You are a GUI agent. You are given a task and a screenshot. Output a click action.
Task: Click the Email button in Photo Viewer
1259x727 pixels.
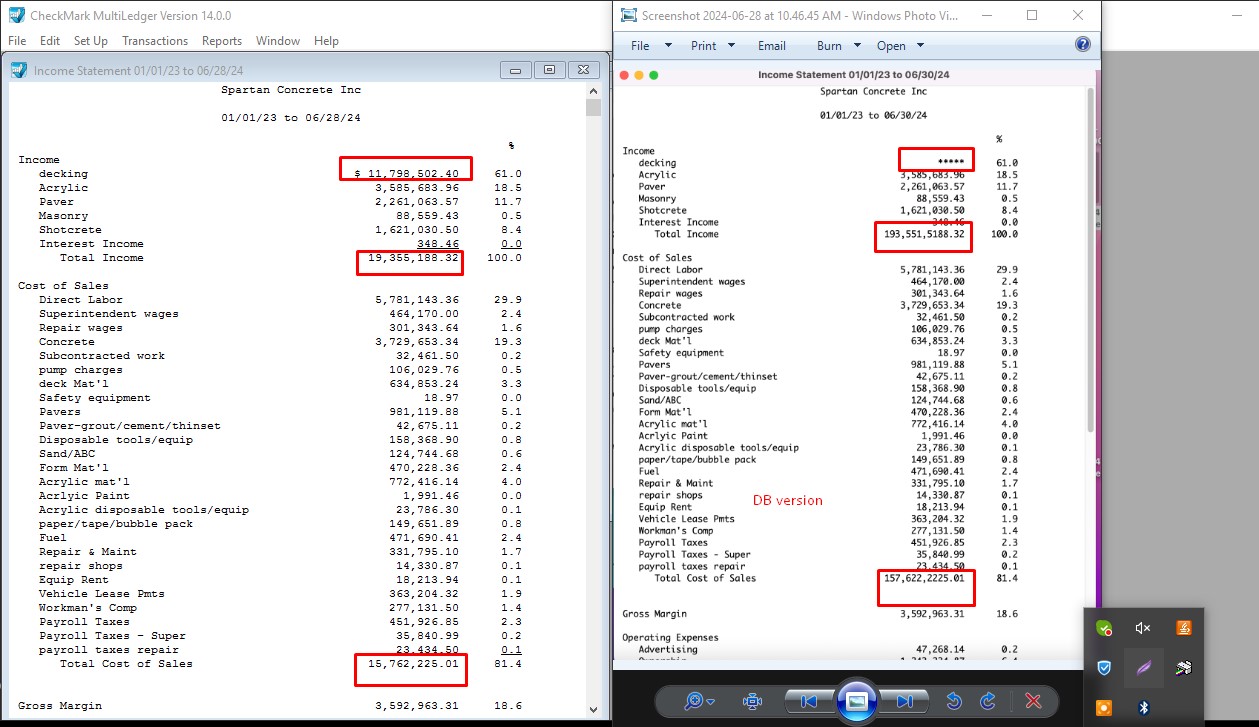coord(771,45)
